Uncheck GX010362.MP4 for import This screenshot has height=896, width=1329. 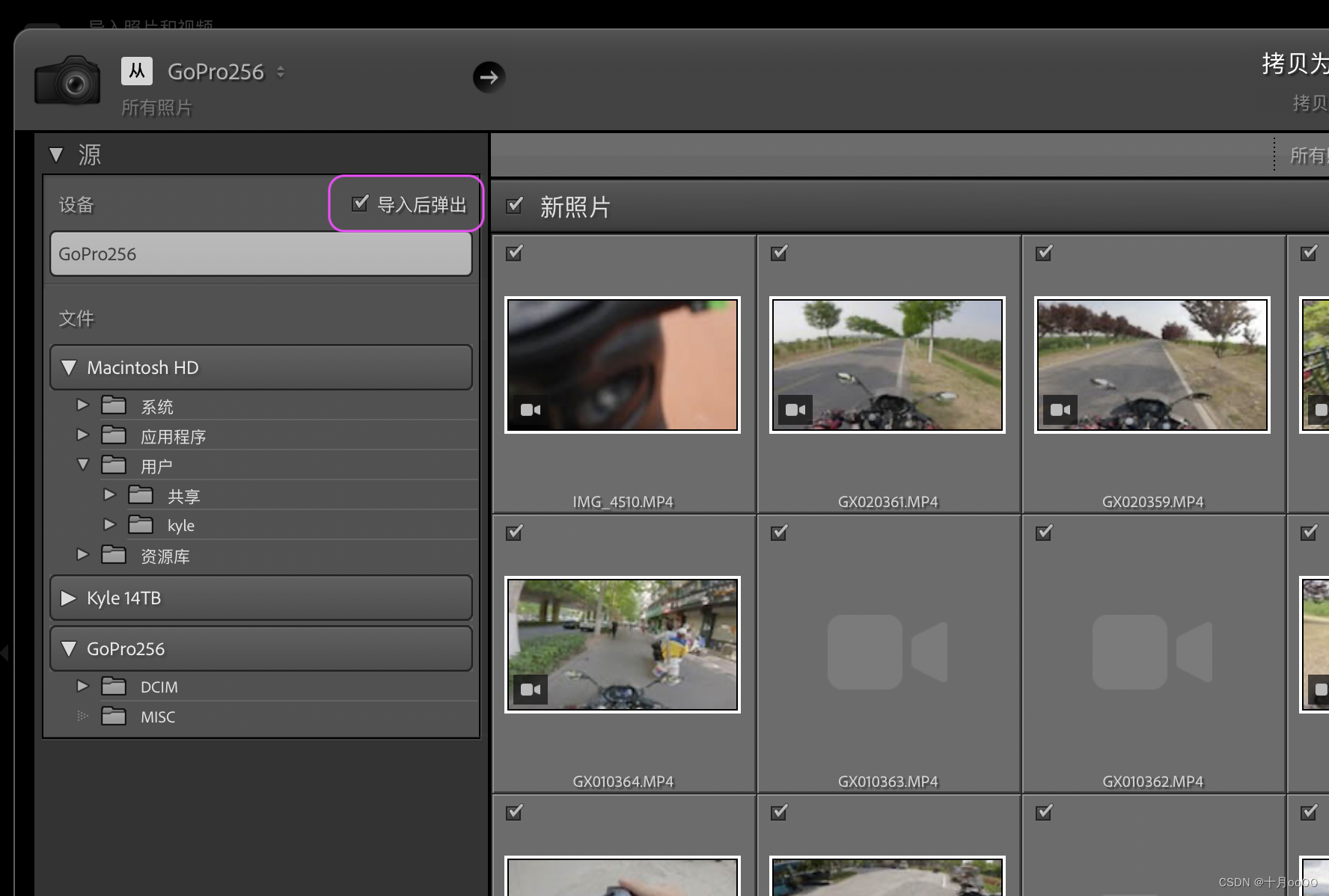1044,533
